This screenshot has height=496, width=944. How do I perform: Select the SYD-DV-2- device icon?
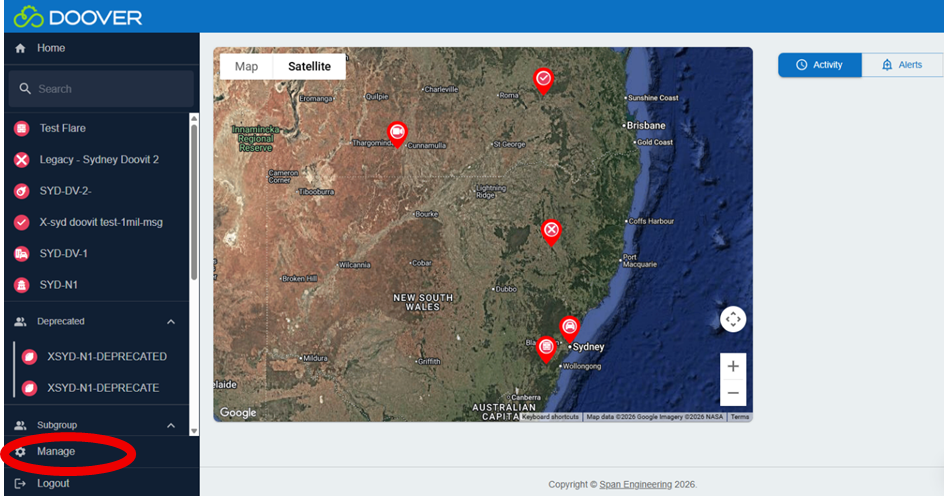pyautogui.click(x=21, y=191)
